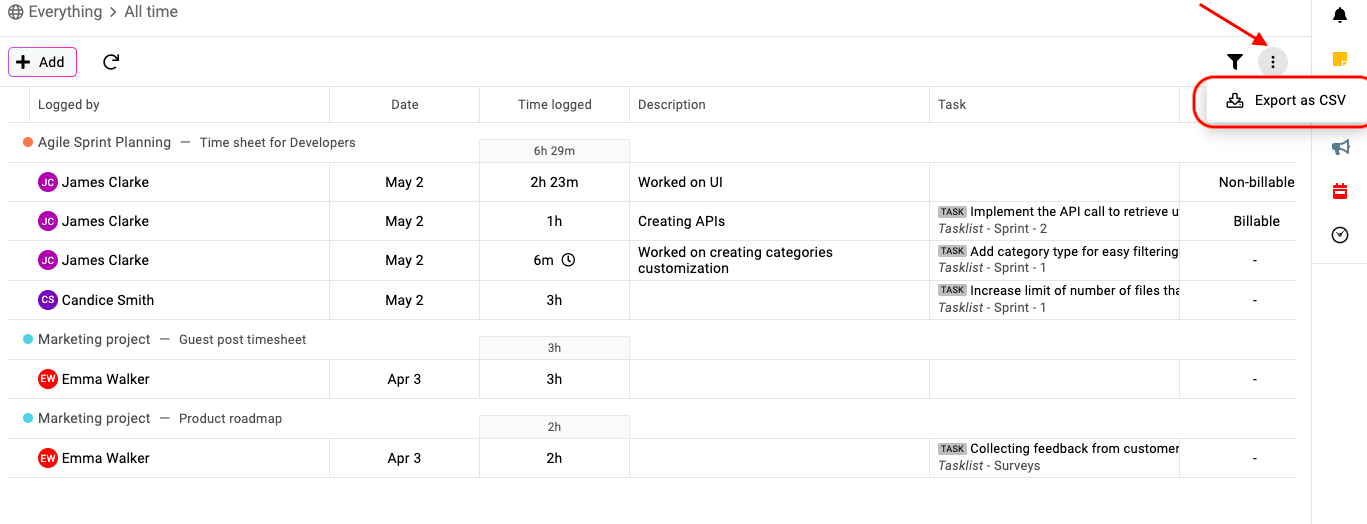Image resolution: width=1367 pixels, height=524 pixels.
Task: Open the filter funnel icon
Action: [x=1235, y=62]
